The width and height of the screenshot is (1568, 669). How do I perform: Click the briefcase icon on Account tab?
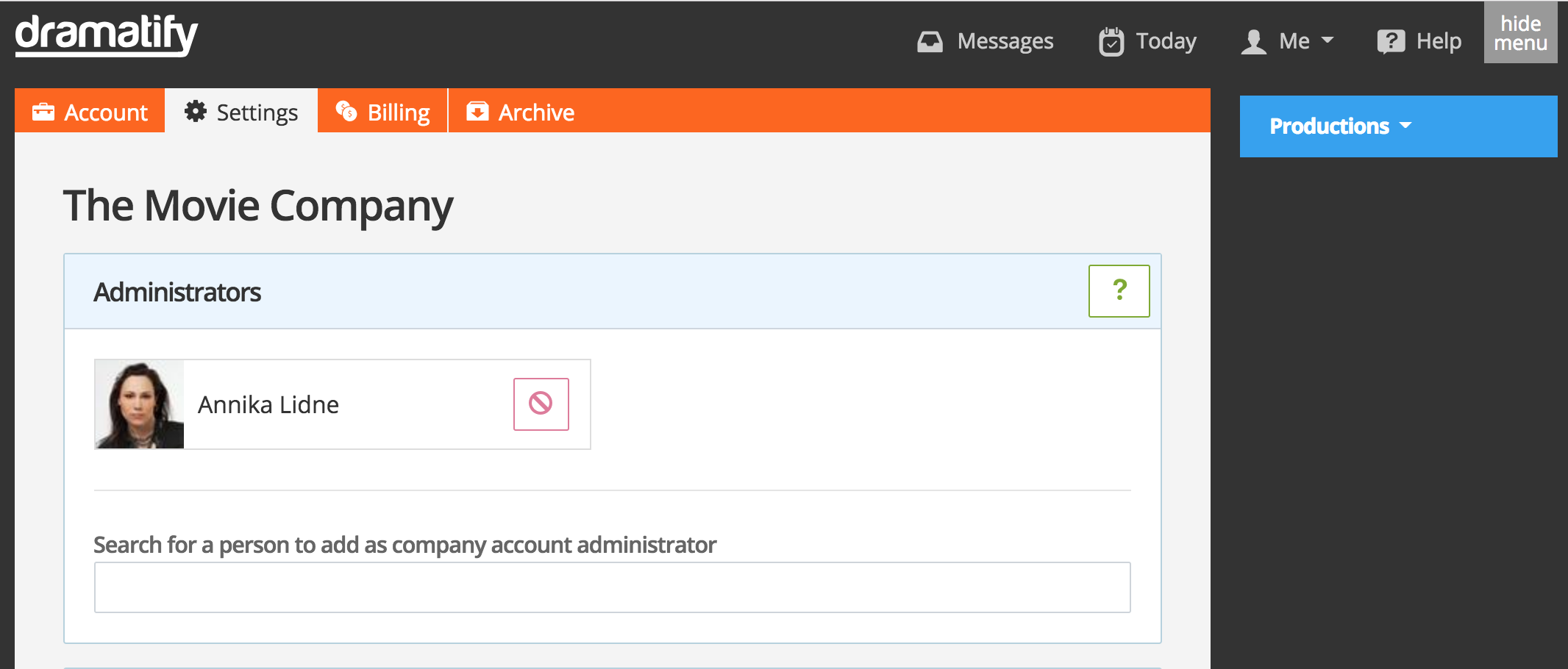43,112
